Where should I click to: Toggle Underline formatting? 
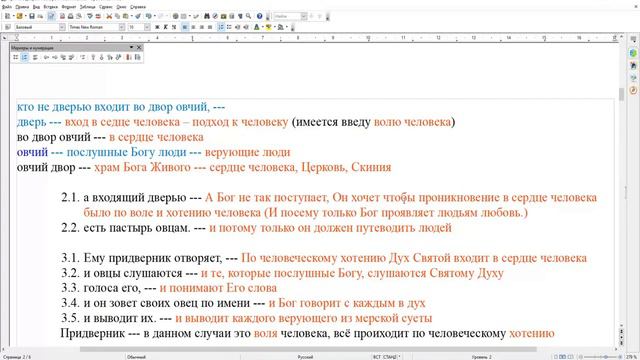174,27
